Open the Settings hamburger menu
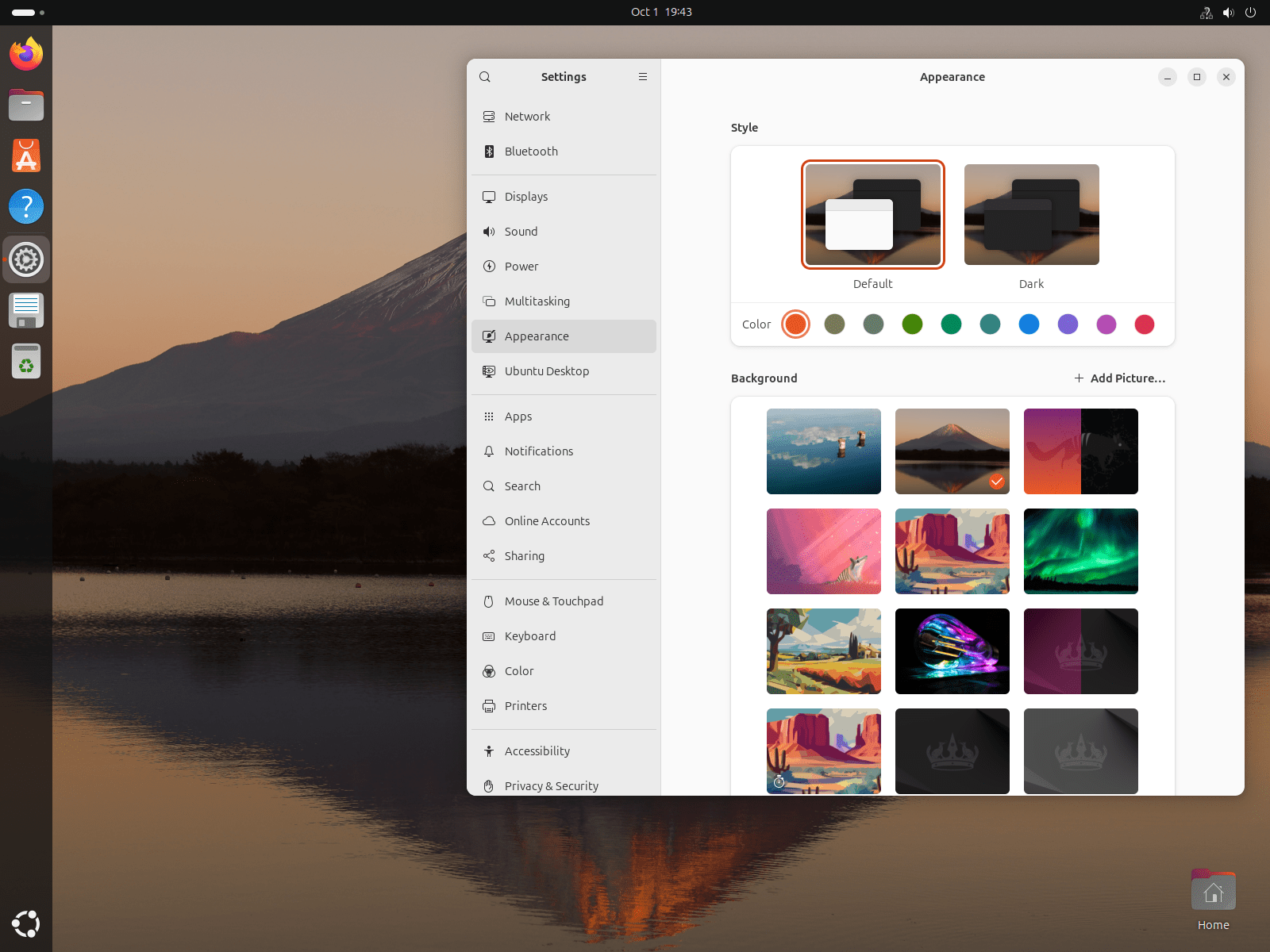 coord(643,77)
